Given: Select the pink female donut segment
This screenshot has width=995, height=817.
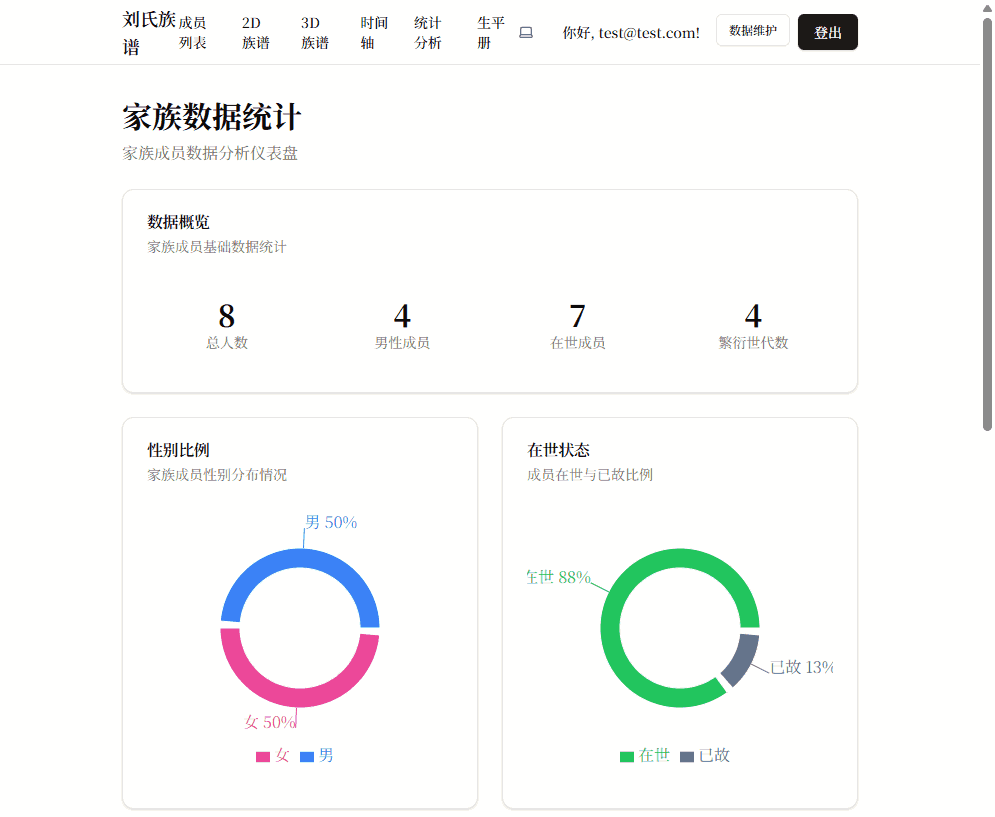Looking at the screenshot, I should point(300,697).
